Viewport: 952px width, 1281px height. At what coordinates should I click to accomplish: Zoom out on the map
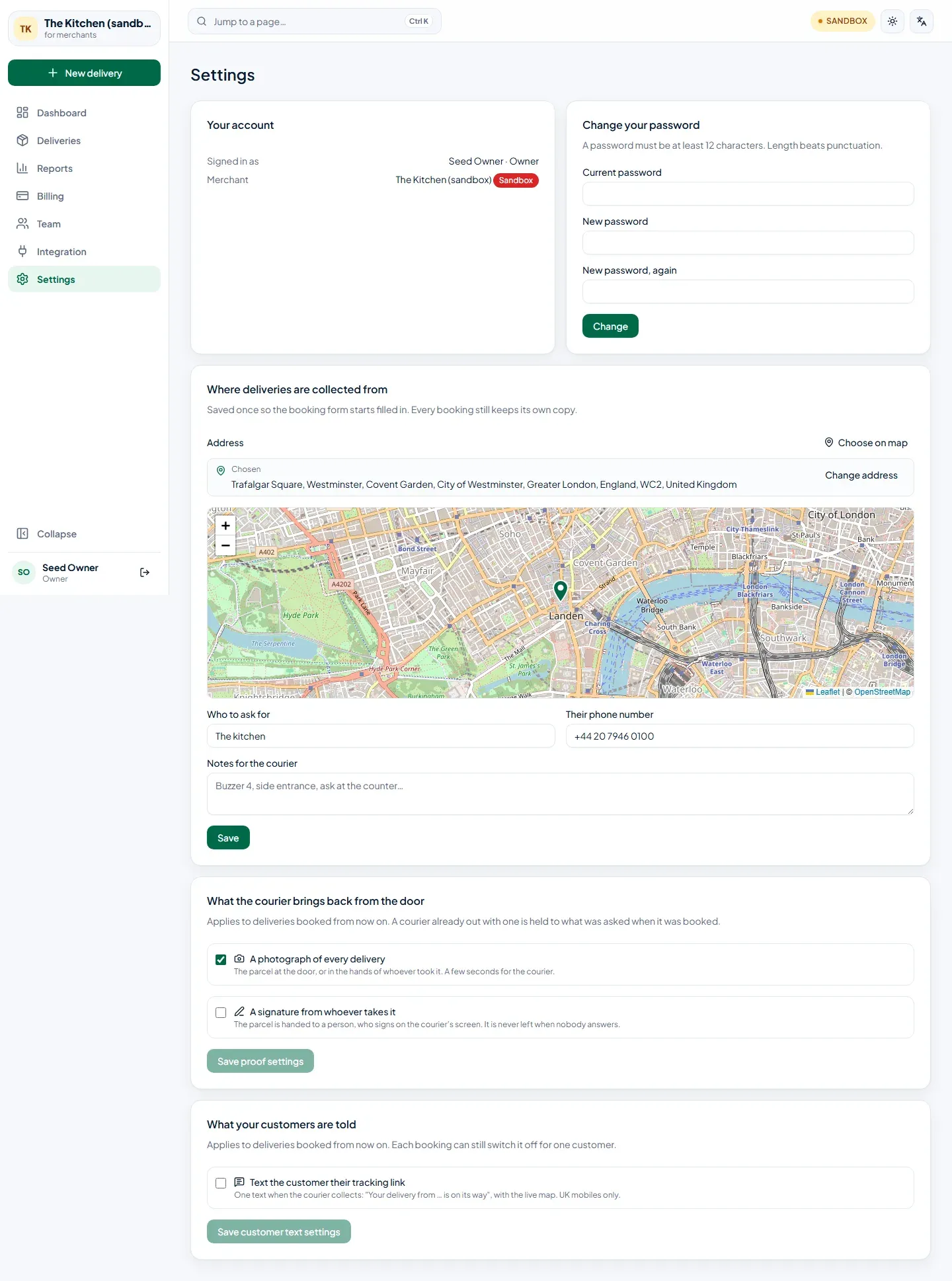225,545
